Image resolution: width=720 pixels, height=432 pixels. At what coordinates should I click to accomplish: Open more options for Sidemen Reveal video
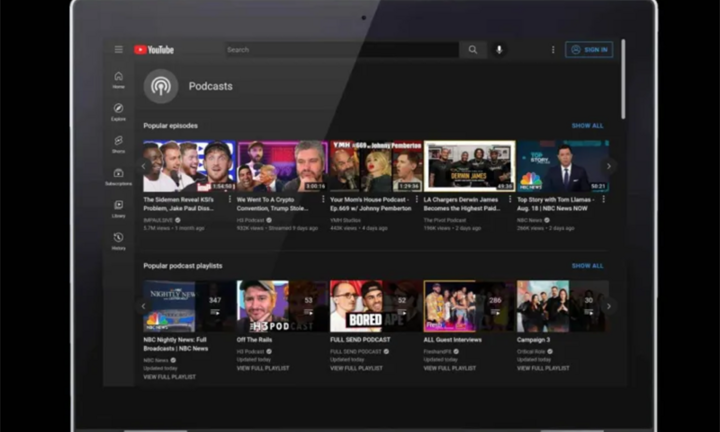pyautogui.click(x=230, y=199)
